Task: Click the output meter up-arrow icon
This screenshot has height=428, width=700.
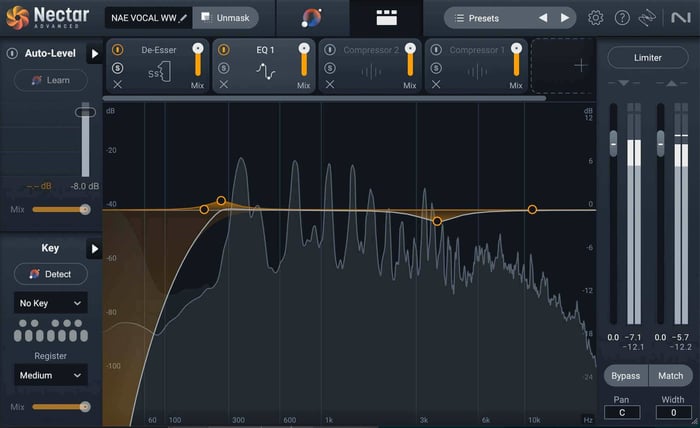Action: [671, 83]
